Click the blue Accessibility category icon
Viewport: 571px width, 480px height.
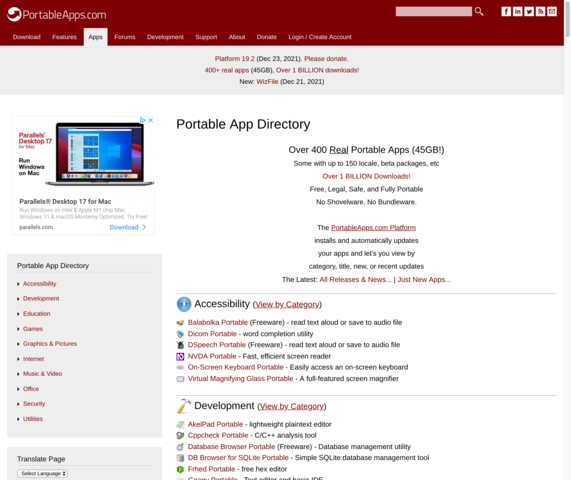184,304
